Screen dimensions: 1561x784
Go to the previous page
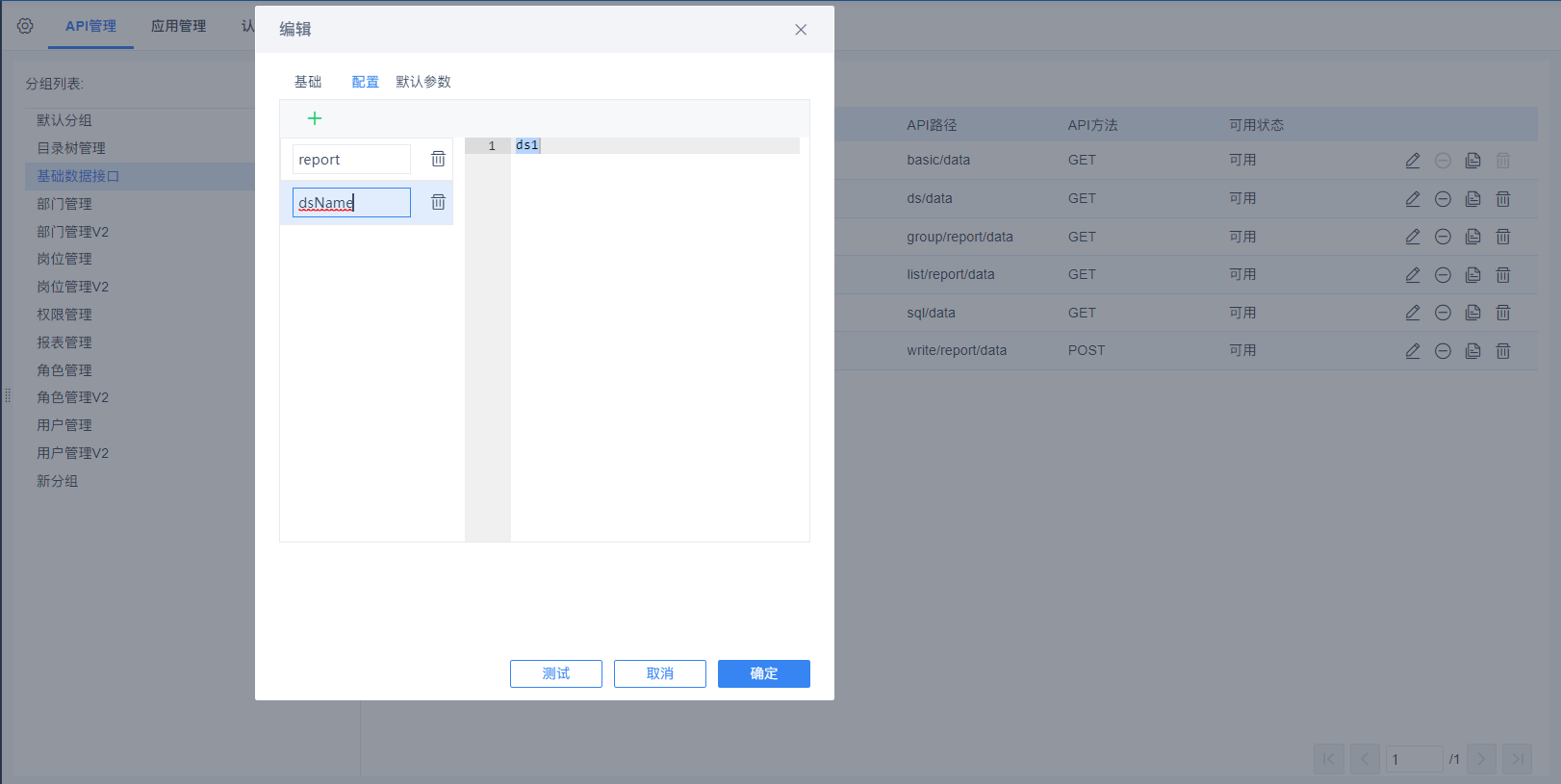[1365, 759]
